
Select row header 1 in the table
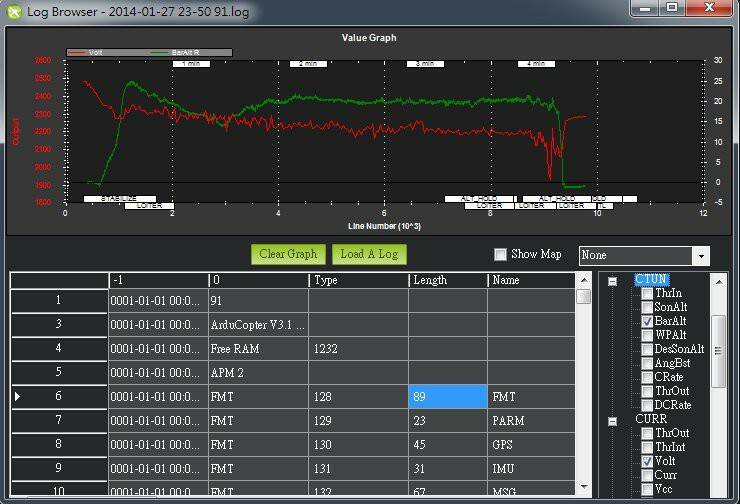tap(59, 301)
